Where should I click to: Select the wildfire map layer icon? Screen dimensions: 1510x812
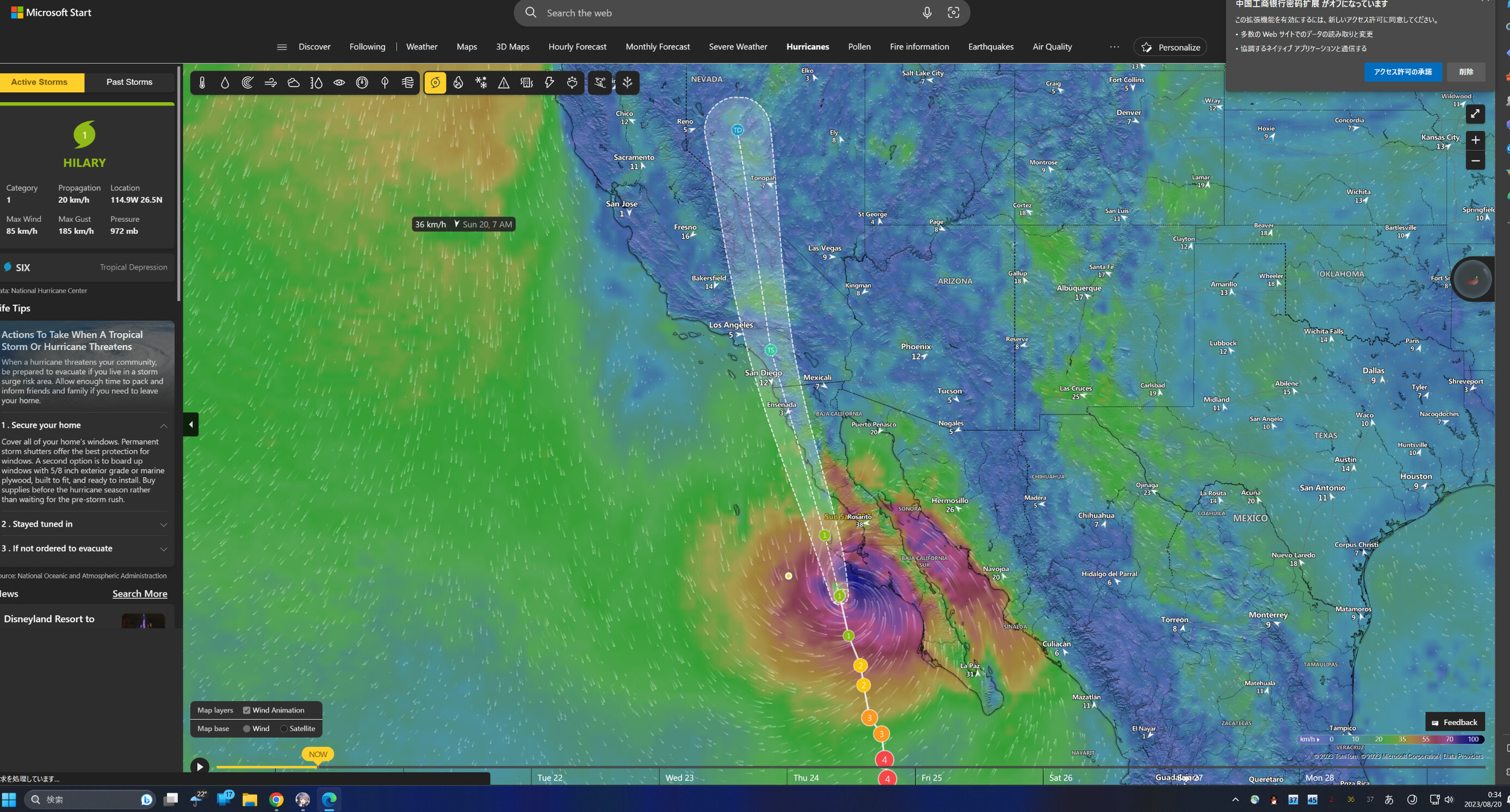[458, 83]
